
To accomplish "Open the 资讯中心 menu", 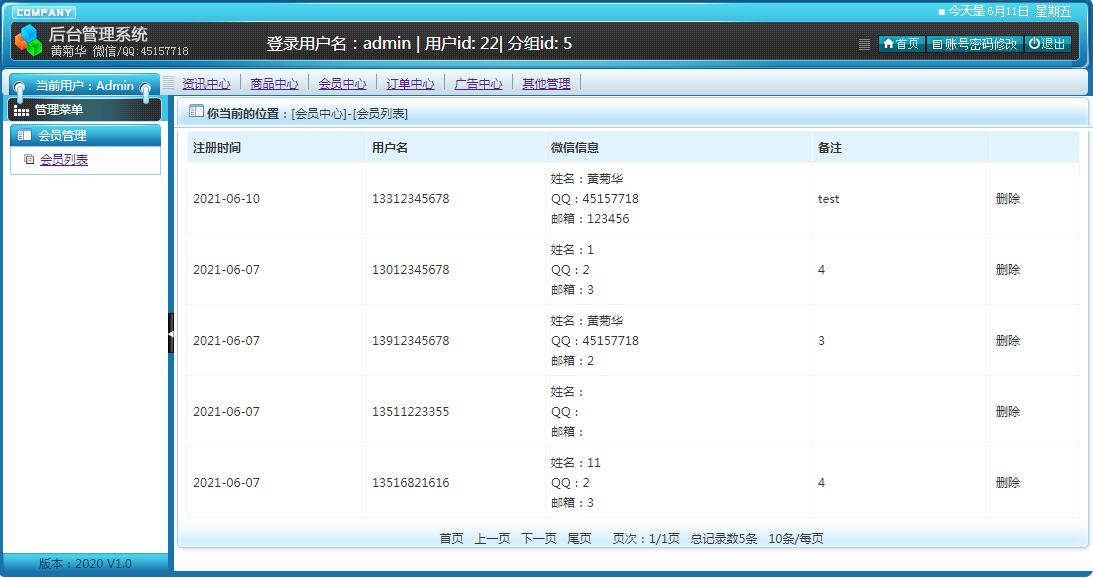I will tap(206, 84).
